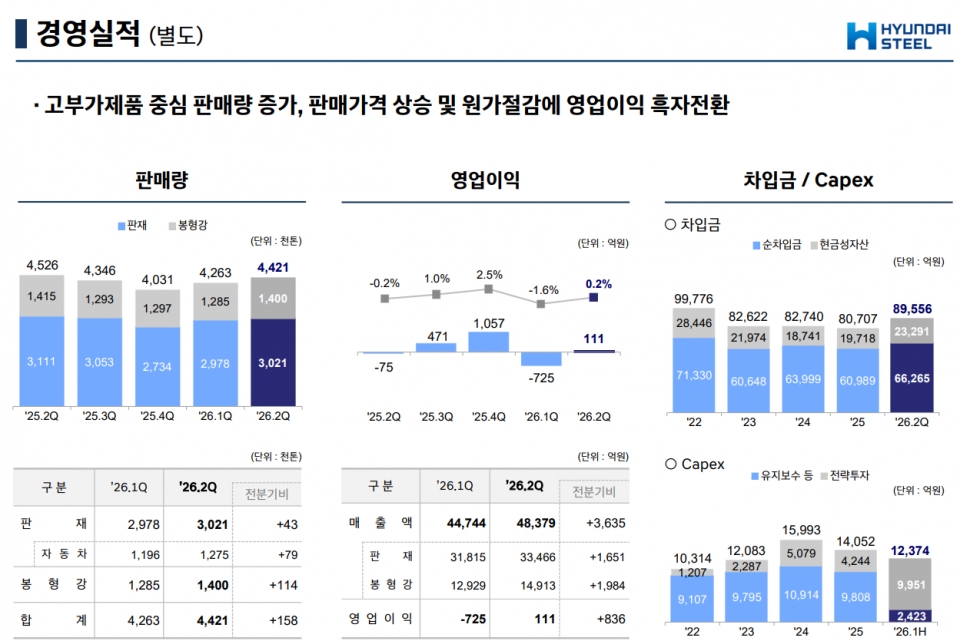Click the 유지보수 등 legend swatch
The width and height of the screenshot is (960, 641).
pos(755,476)
